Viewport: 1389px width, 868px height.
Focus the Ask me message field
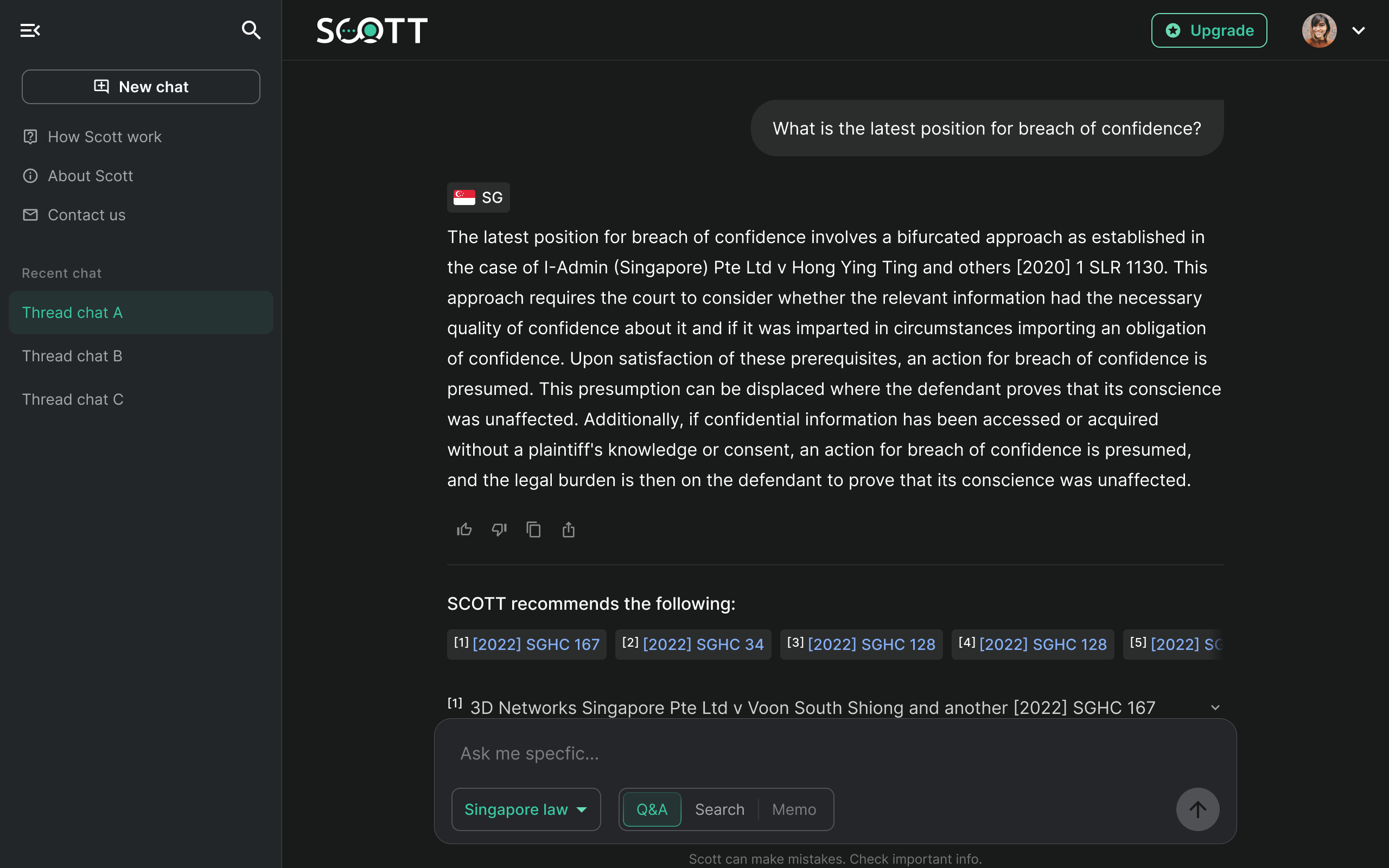[x=804, y=753]
